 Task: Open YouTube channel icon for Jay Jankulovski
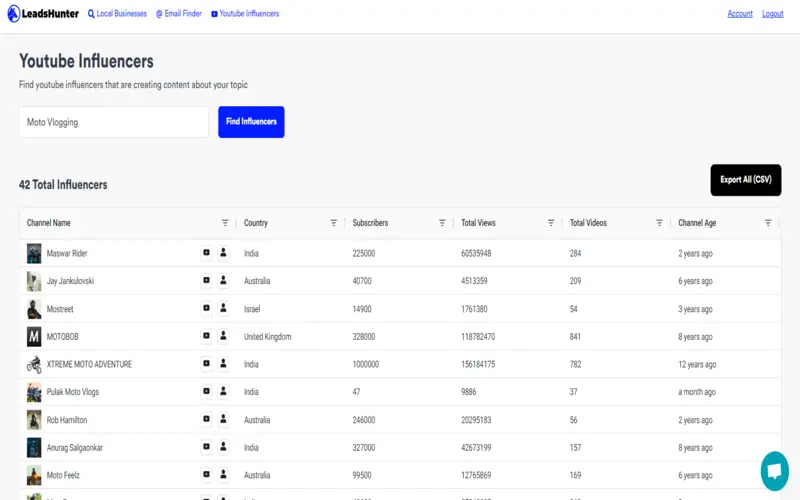[x=206, y=280]
